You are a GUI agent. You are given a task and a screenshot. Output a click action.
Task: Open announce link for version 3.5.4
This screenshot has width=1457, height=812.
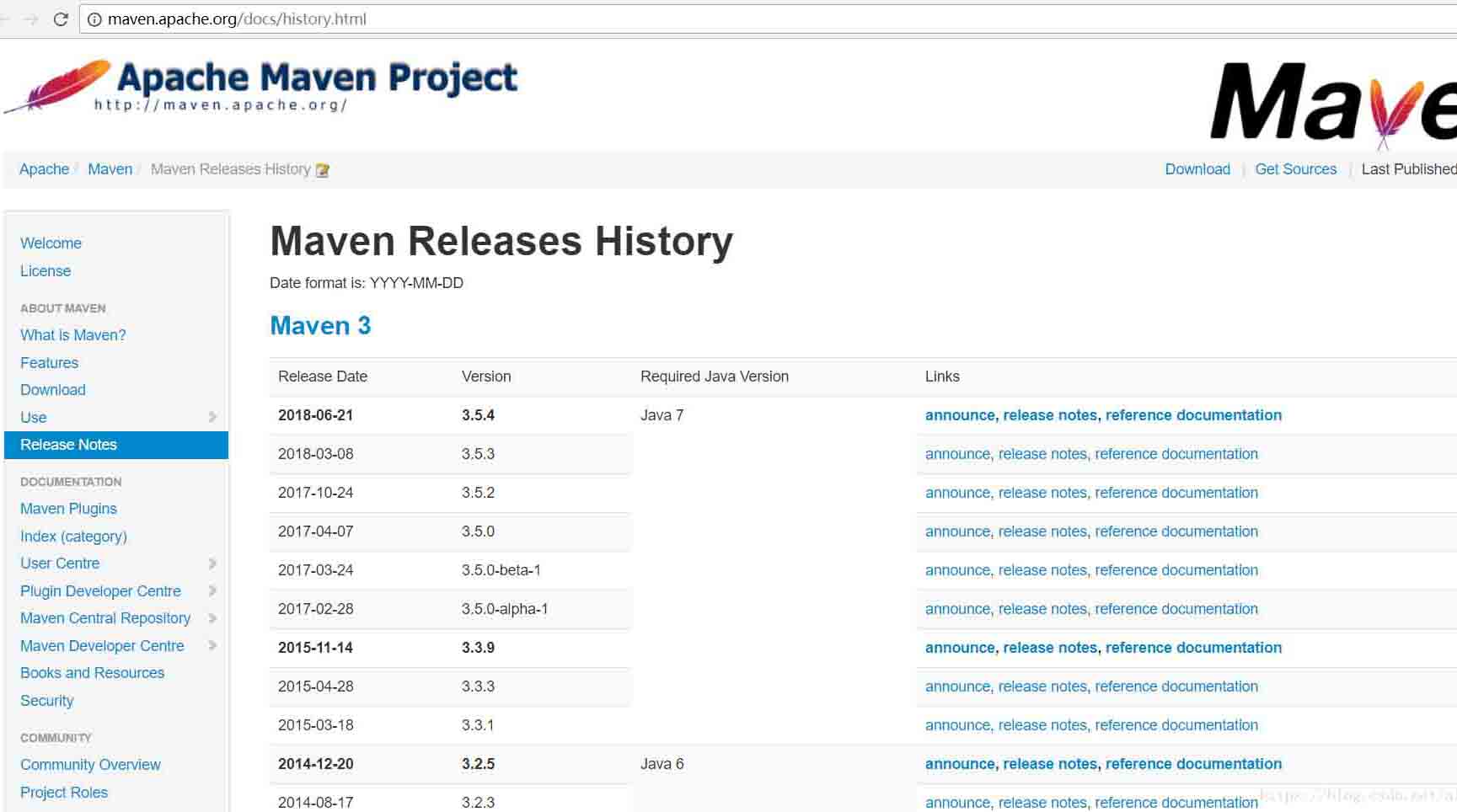(960, 414)
